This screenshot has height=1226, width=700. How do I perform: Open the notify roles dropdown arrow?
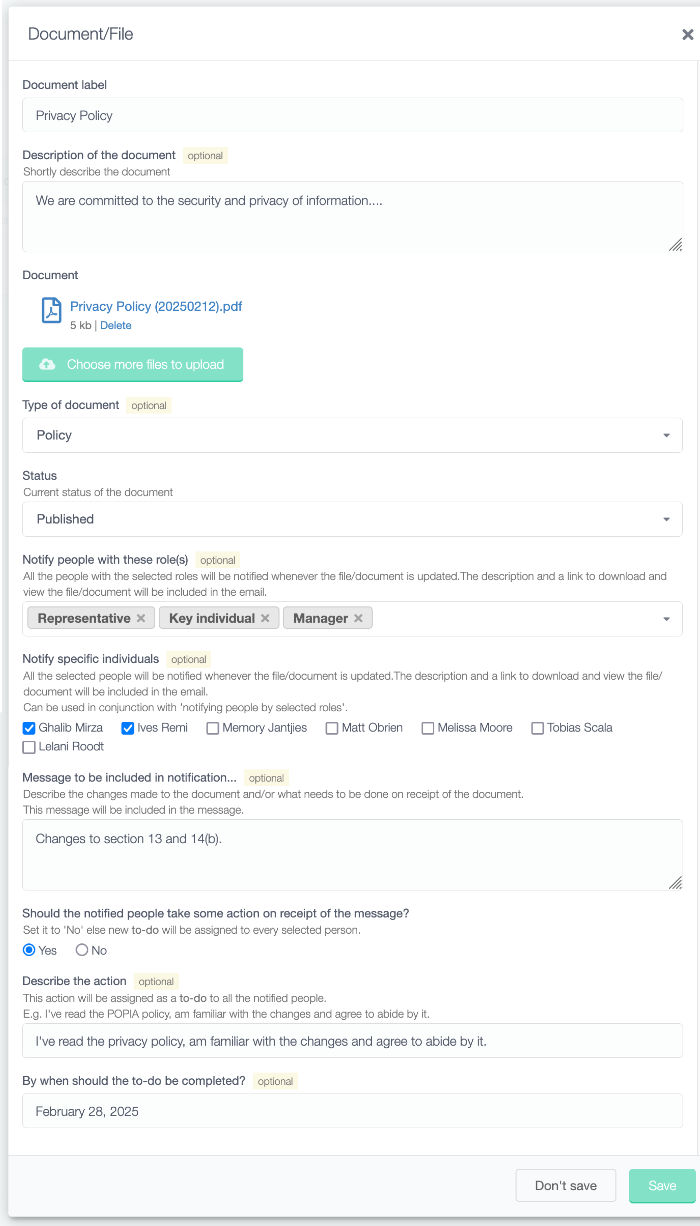pyautogui.click(x=667, y=619)
